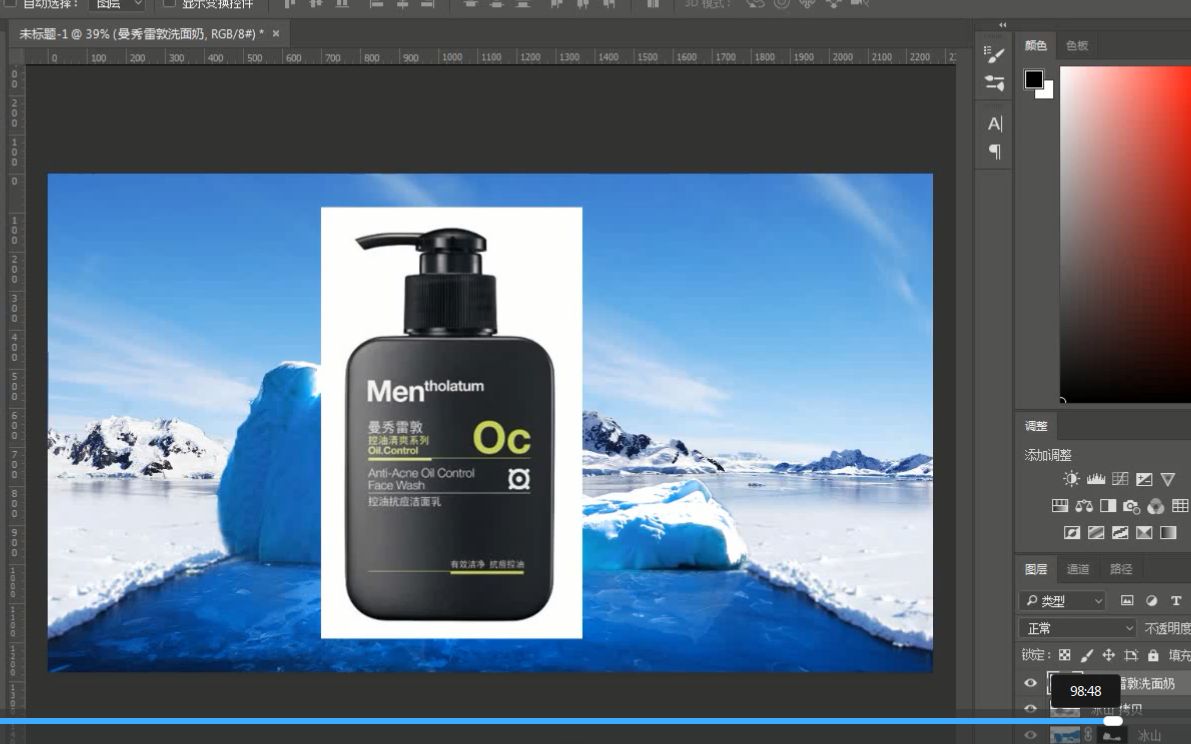Add a Posterize adjustment layer
Screen dimensions: 1191x744
(x=1096, y=532)
